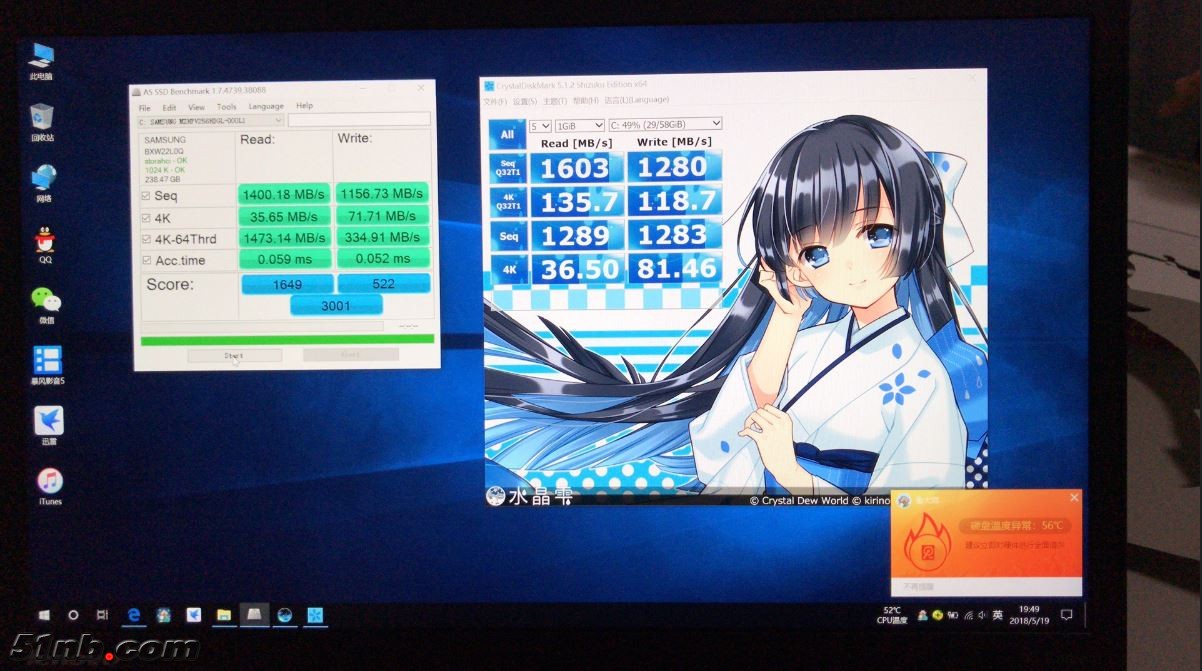
Task: Click the green benchmark progress bar
Action: click(287, 340)
